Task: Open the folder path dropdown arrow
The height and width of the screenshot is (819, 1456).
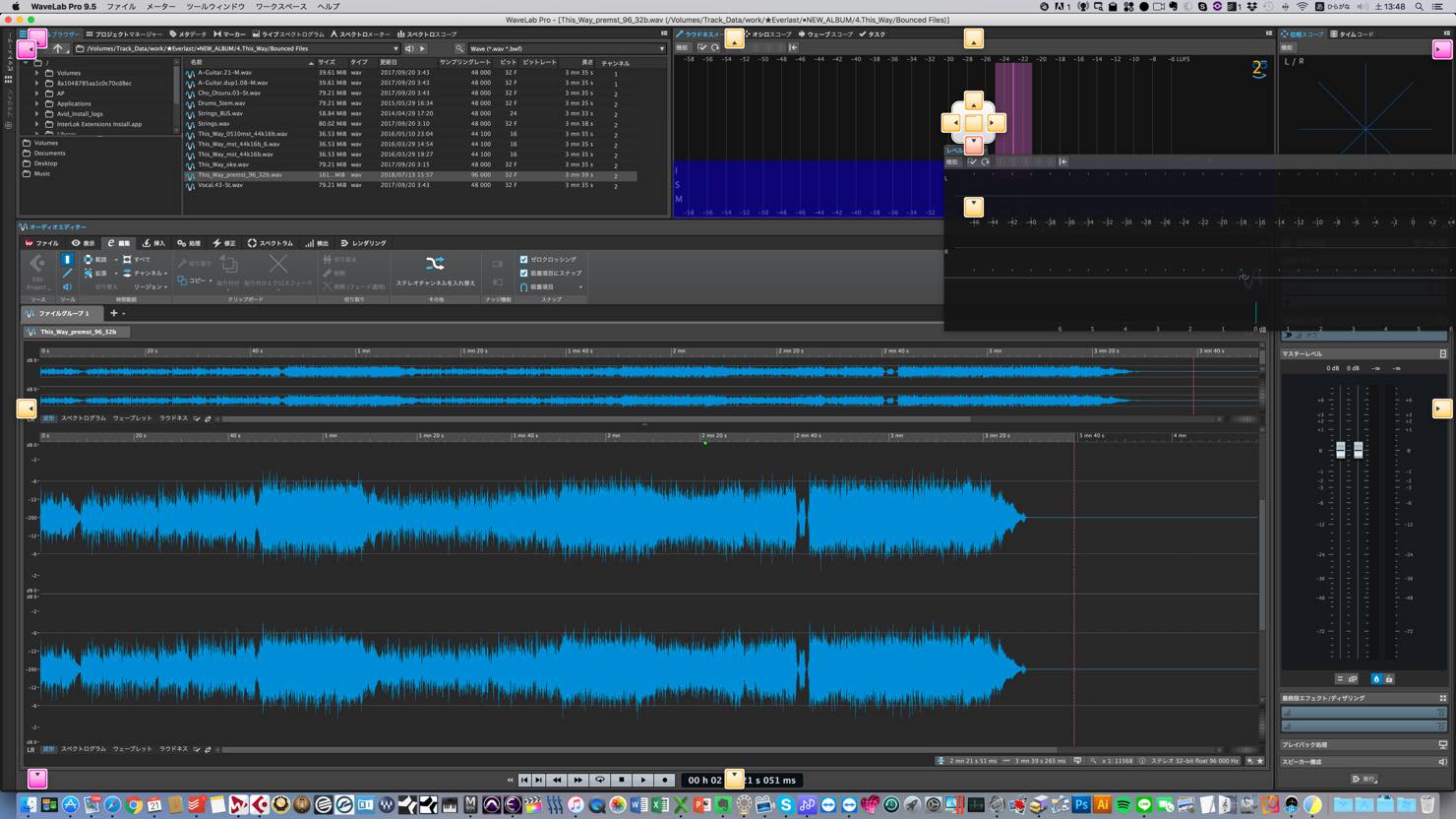Action: tap(395, 48)
